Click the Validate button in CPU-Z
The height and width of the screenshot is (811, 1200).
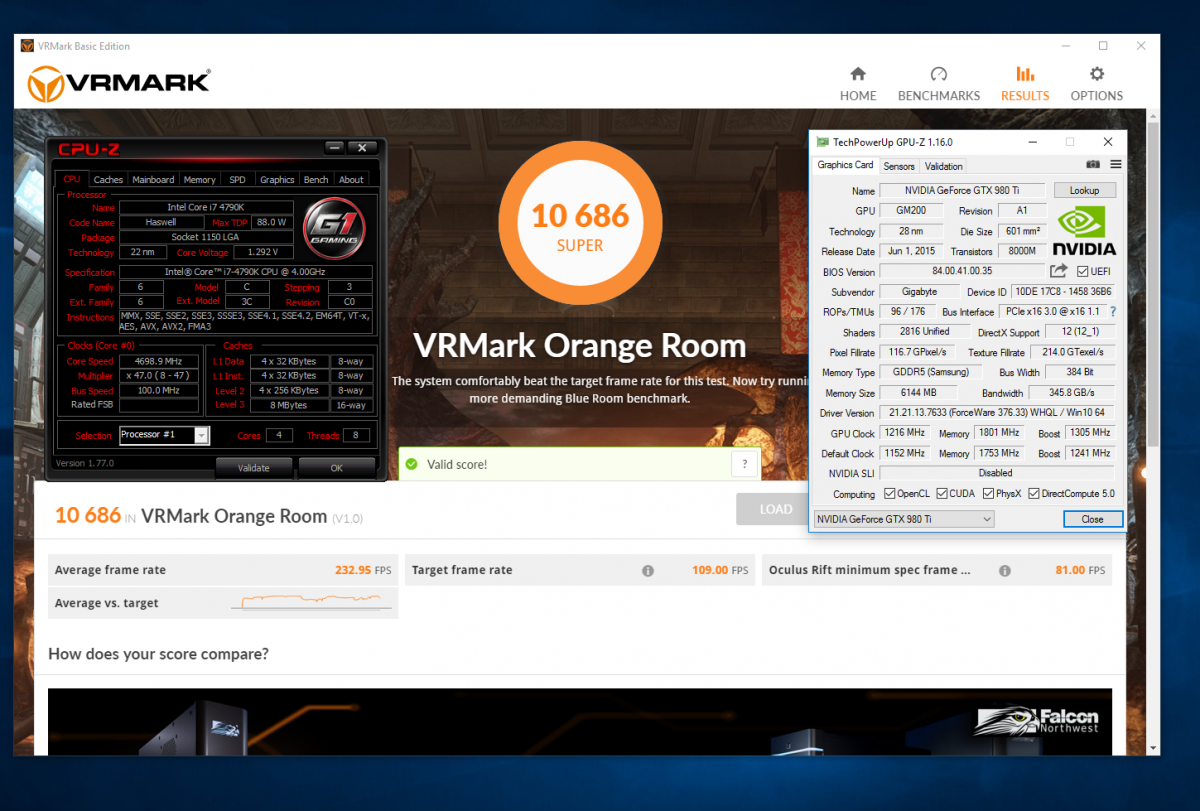point(254,468)
